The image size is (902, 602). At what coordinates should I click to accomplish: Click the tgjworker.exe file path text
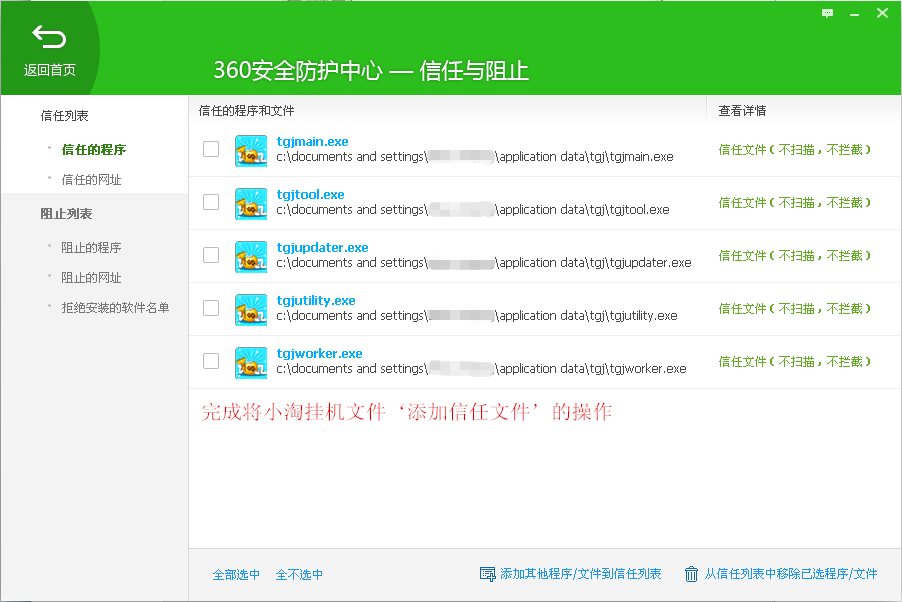pos(481,368)
